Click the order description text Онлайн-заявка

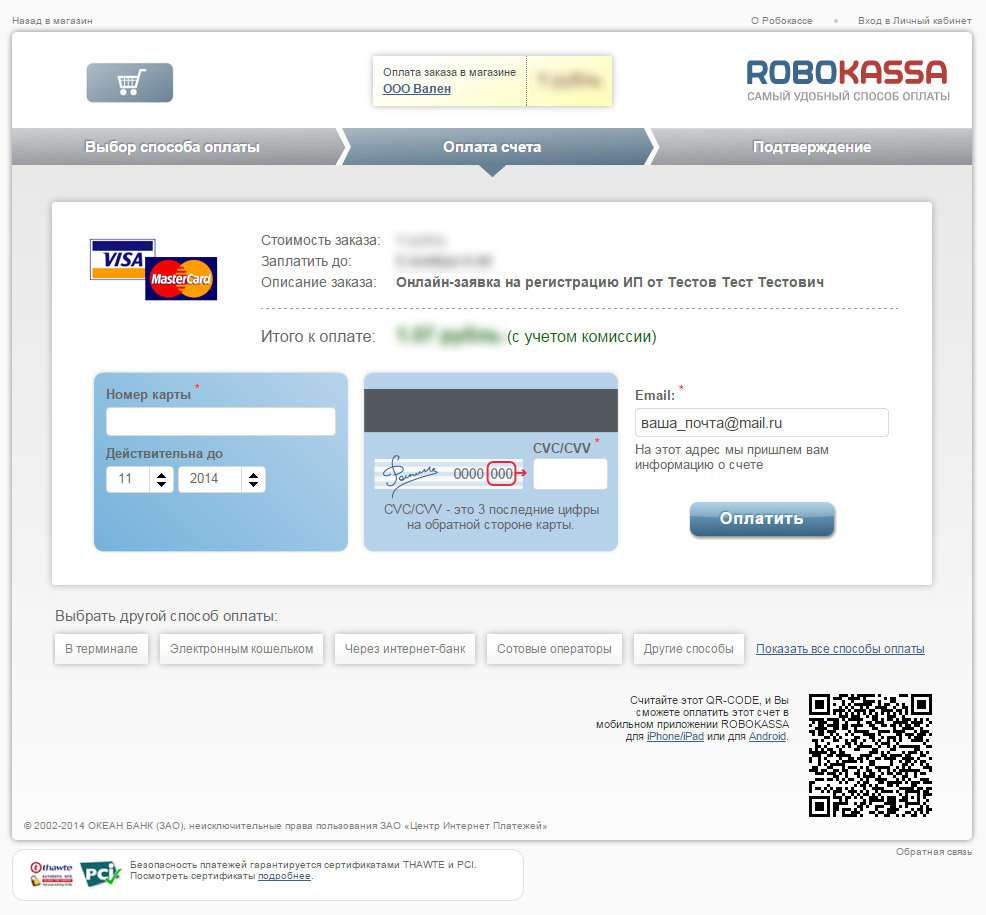(x=610, y=282)
